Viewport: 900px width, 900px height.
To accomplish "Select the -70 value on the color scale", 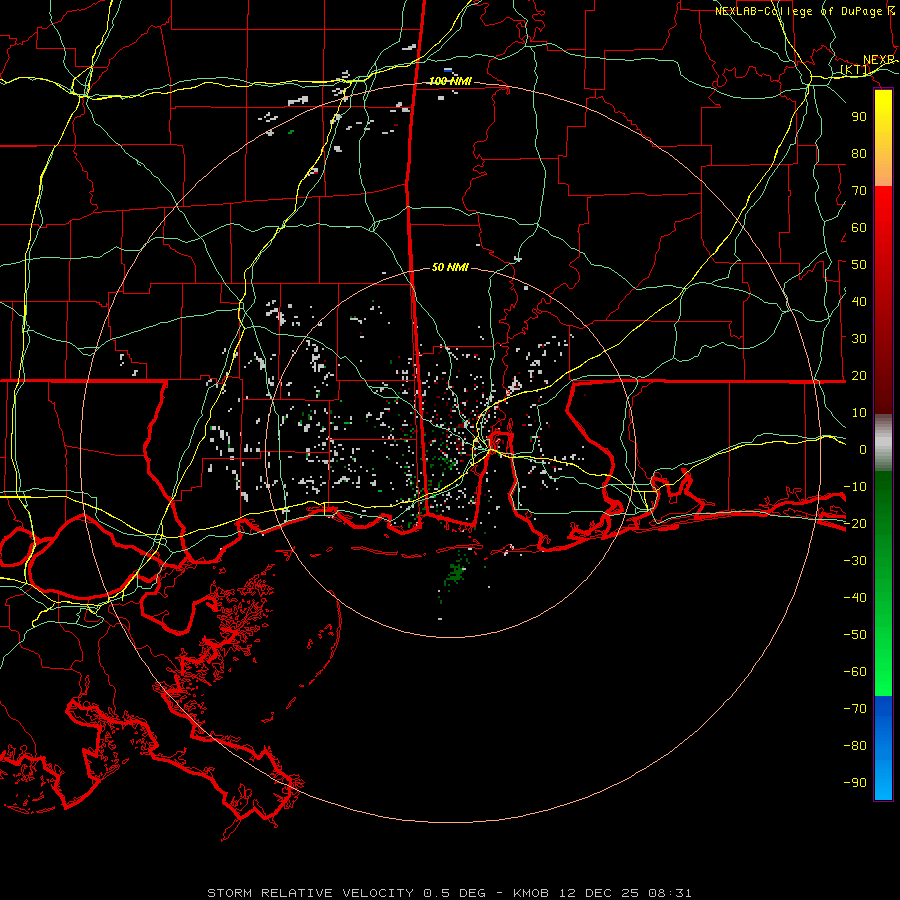I will click(x=855, y=709).
